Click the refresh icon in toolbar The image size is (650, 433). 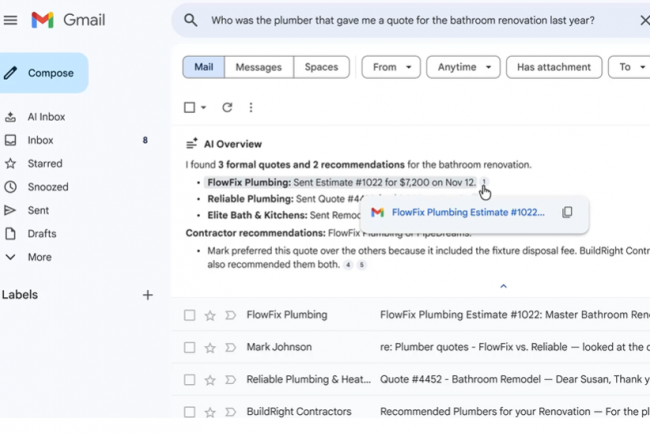pyautogui.click(x=227, y=107)
